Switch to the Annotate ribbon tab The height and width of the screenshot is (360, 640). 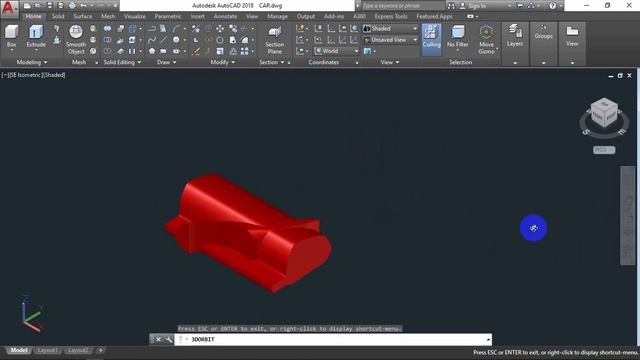(x=225, y=16)
